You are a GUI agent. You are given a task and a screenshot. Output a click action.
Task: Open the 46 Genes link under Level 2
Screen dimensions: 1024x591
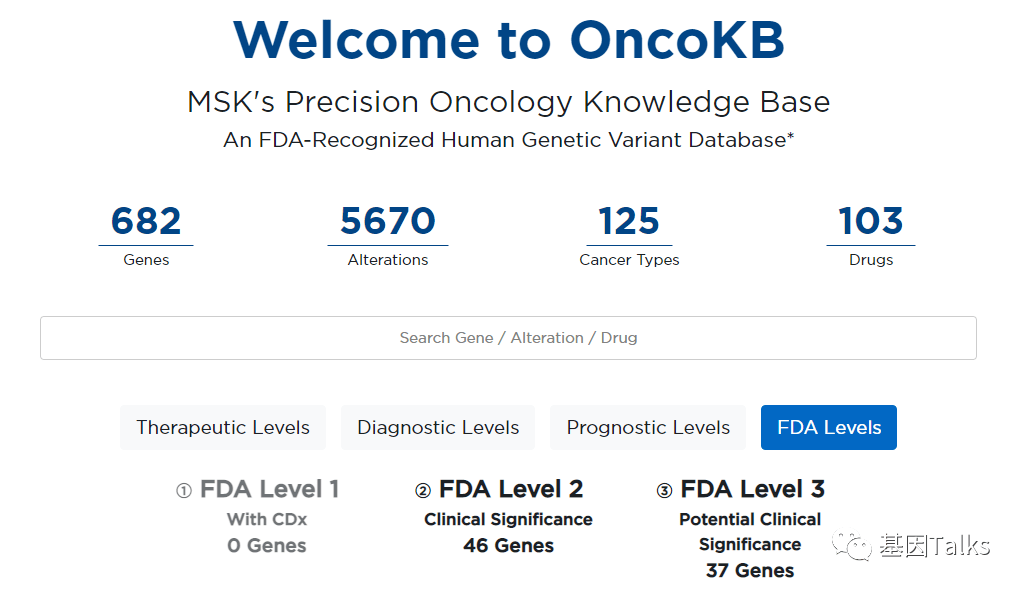[509, 545]
